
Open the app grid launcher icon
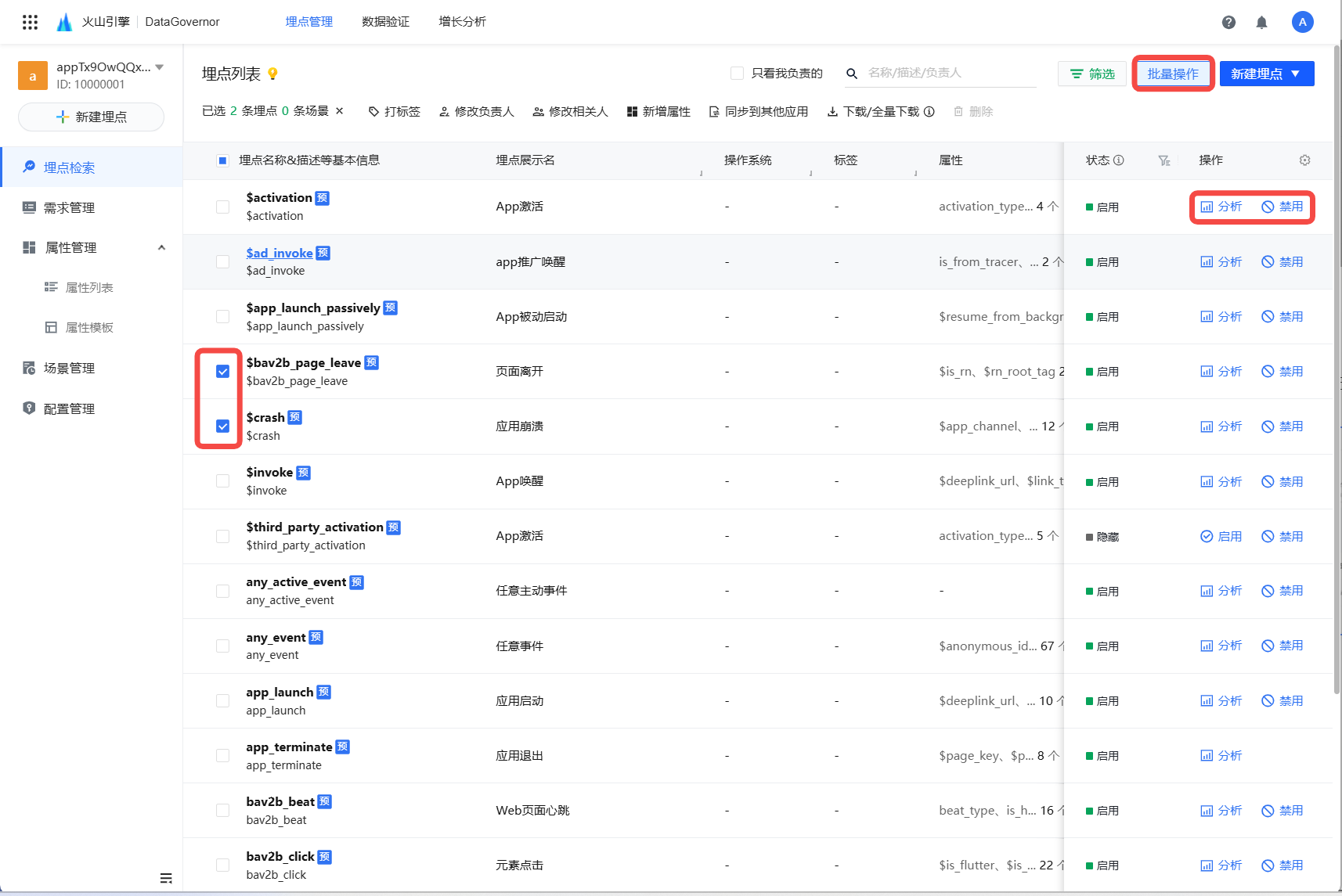click(x=30, y=22)
